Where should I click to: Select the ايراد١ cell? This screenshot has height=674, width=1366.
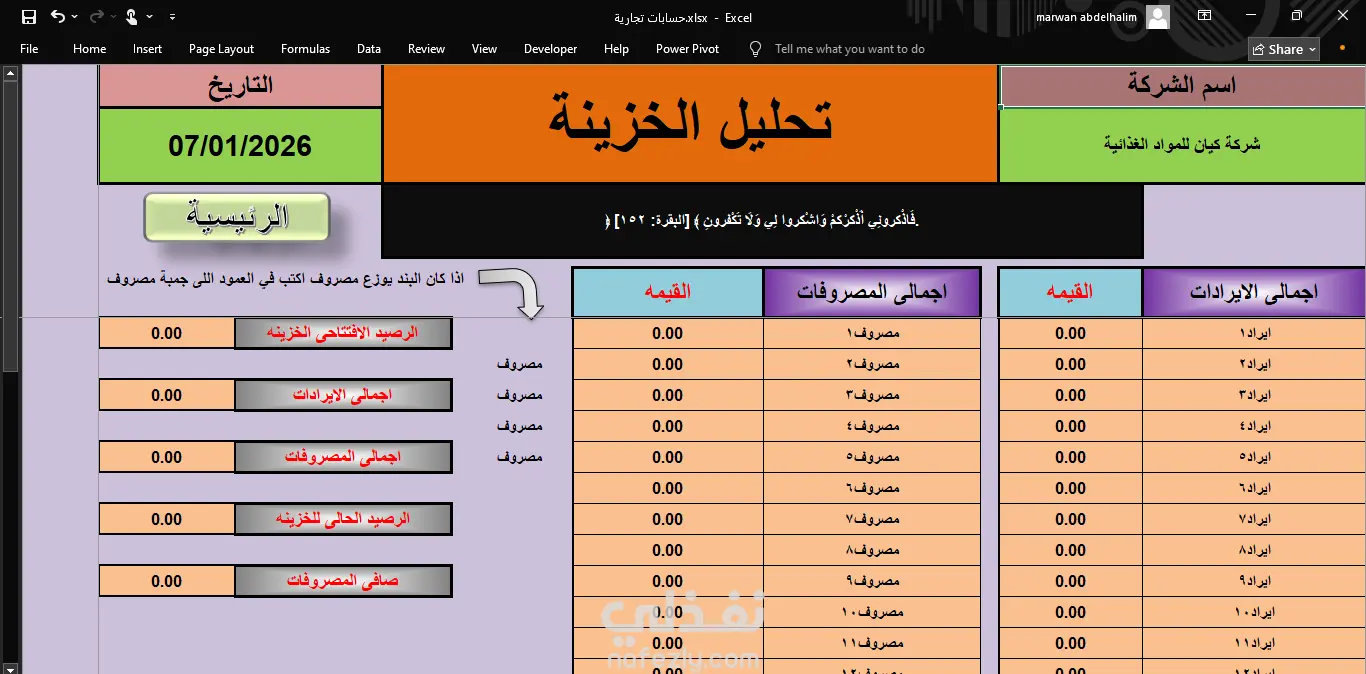pos(1254,333)
